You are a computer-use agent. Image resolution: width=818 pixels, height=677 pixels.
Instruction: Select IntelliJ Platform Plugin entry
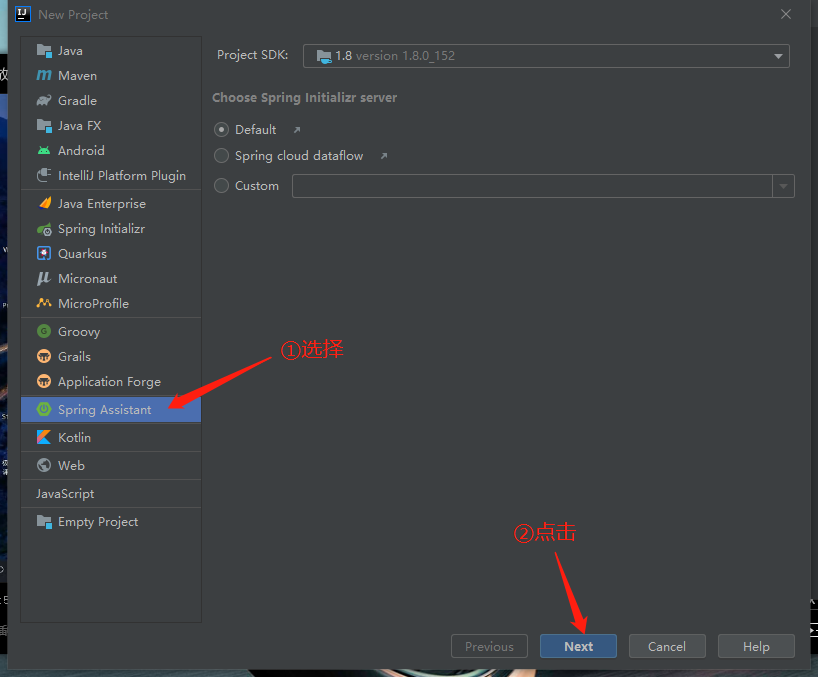tap(111, 176)
